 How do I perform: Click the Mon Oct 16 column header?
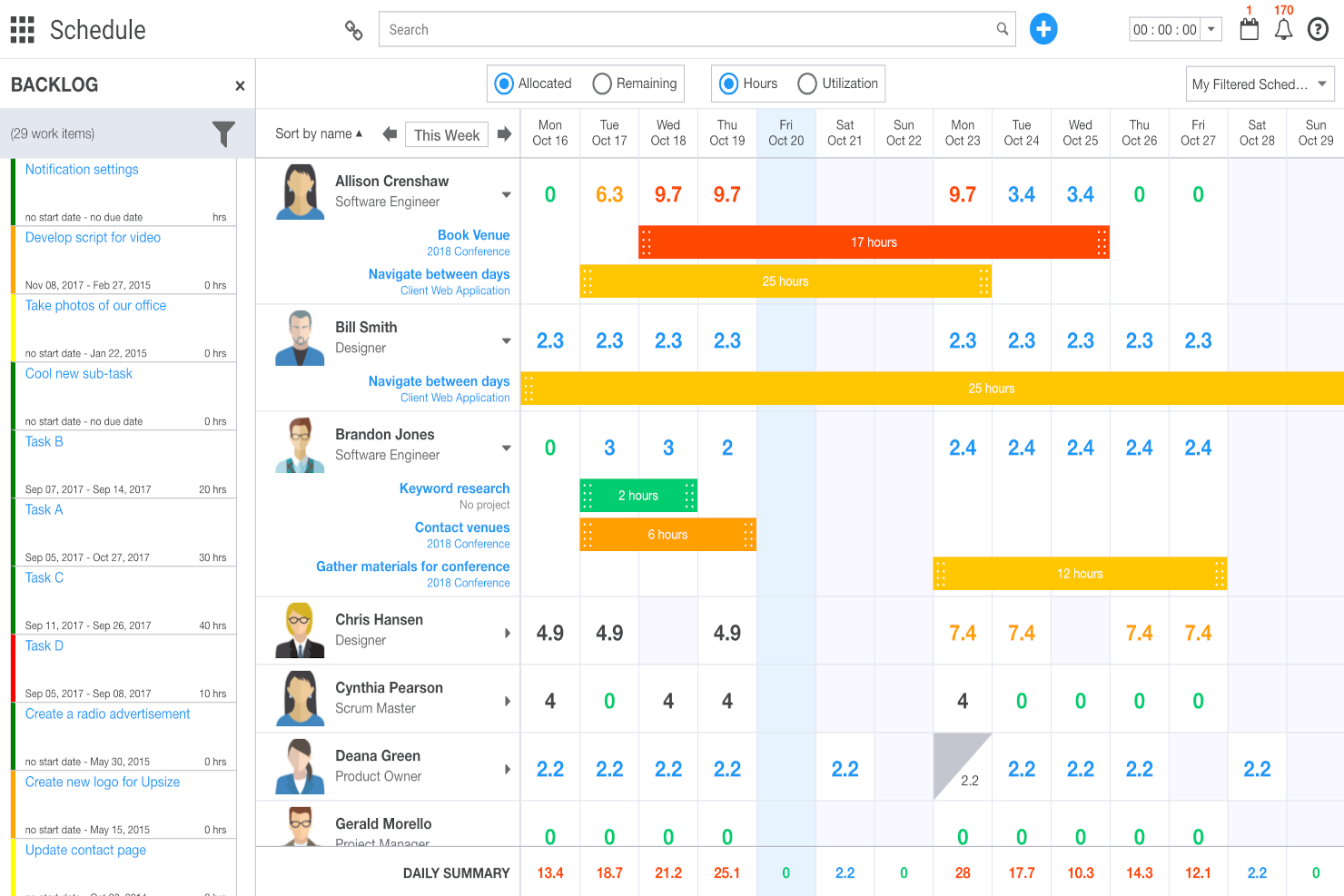[550, 133]
